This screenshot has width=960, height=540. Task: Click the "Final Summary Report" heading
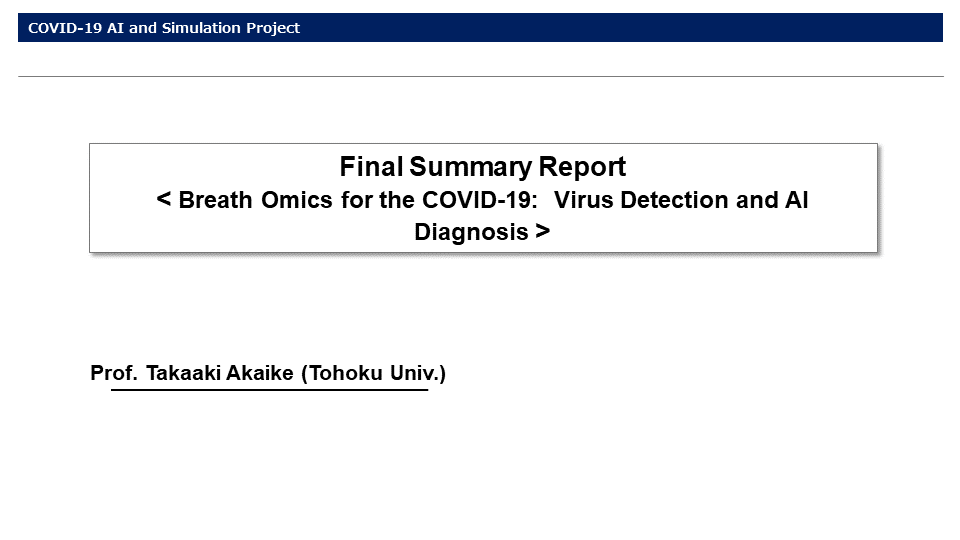[x=482, y=167]
